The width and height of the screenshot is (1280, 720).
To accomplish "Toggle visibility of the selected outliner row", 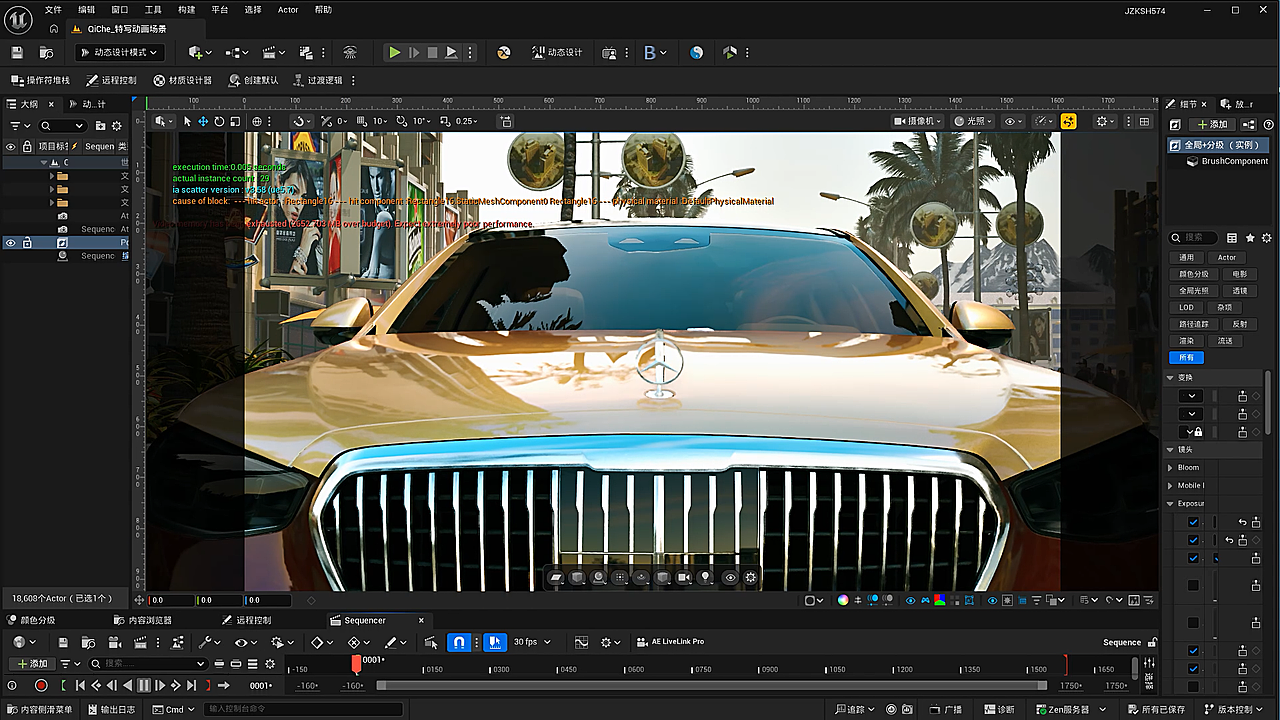I will click(11, 243).
